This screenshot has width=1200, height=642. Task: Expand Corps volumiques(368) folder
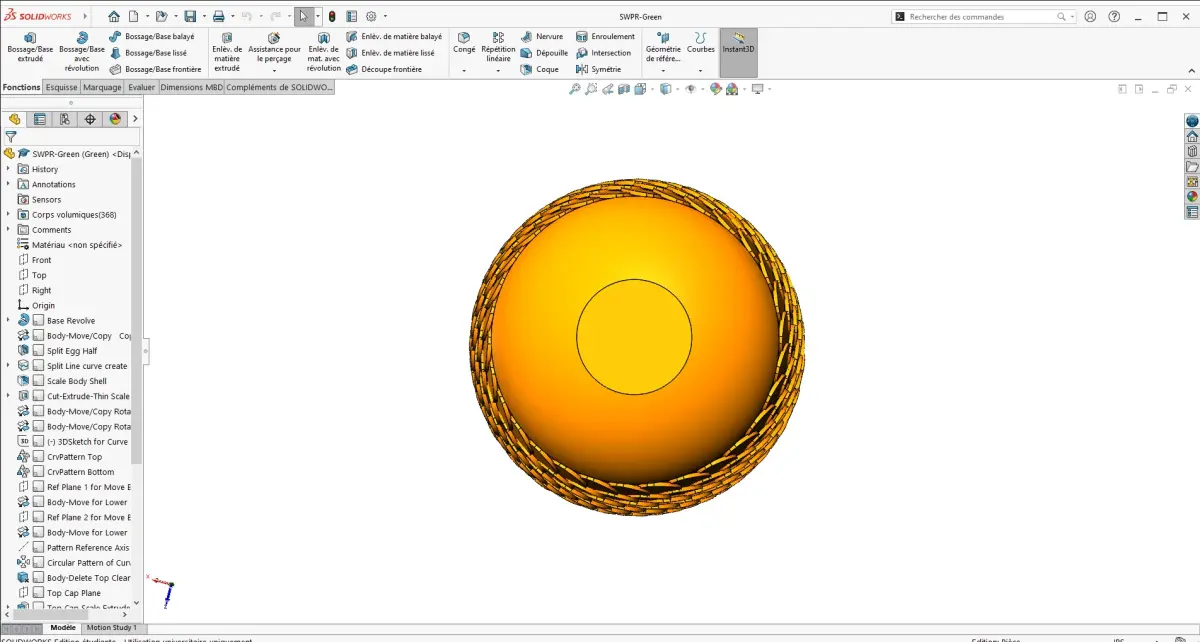click(8, 214)
